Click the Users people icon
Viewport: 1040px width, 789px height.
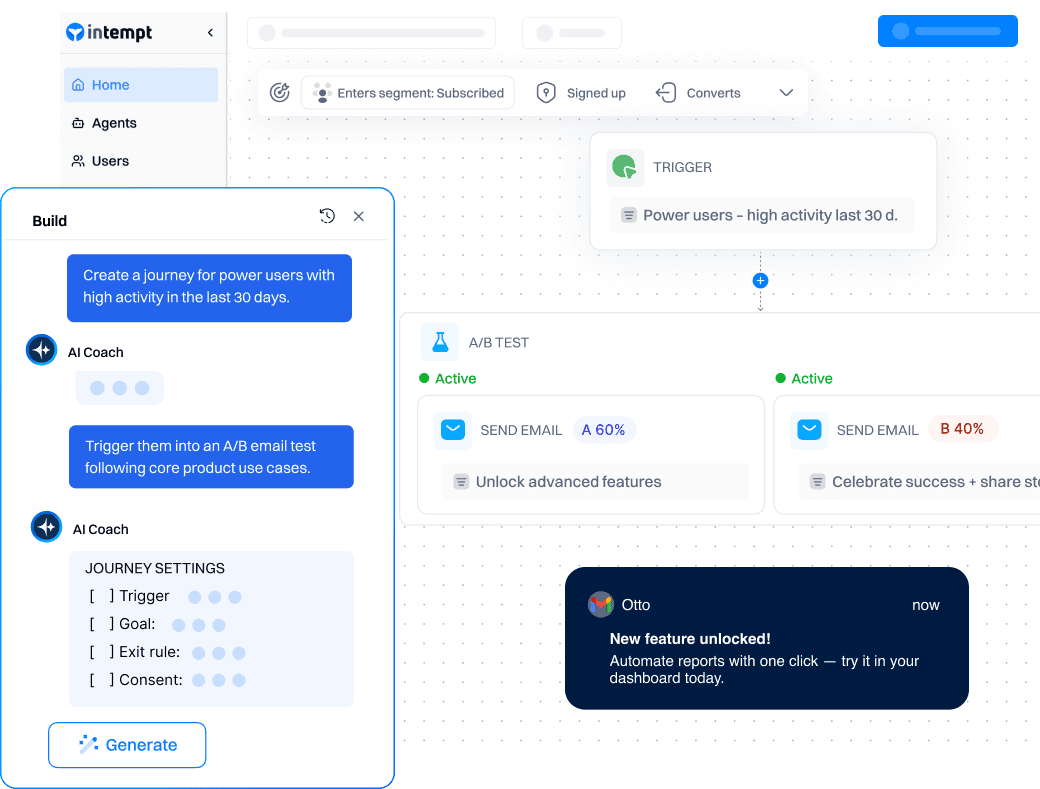78,161
